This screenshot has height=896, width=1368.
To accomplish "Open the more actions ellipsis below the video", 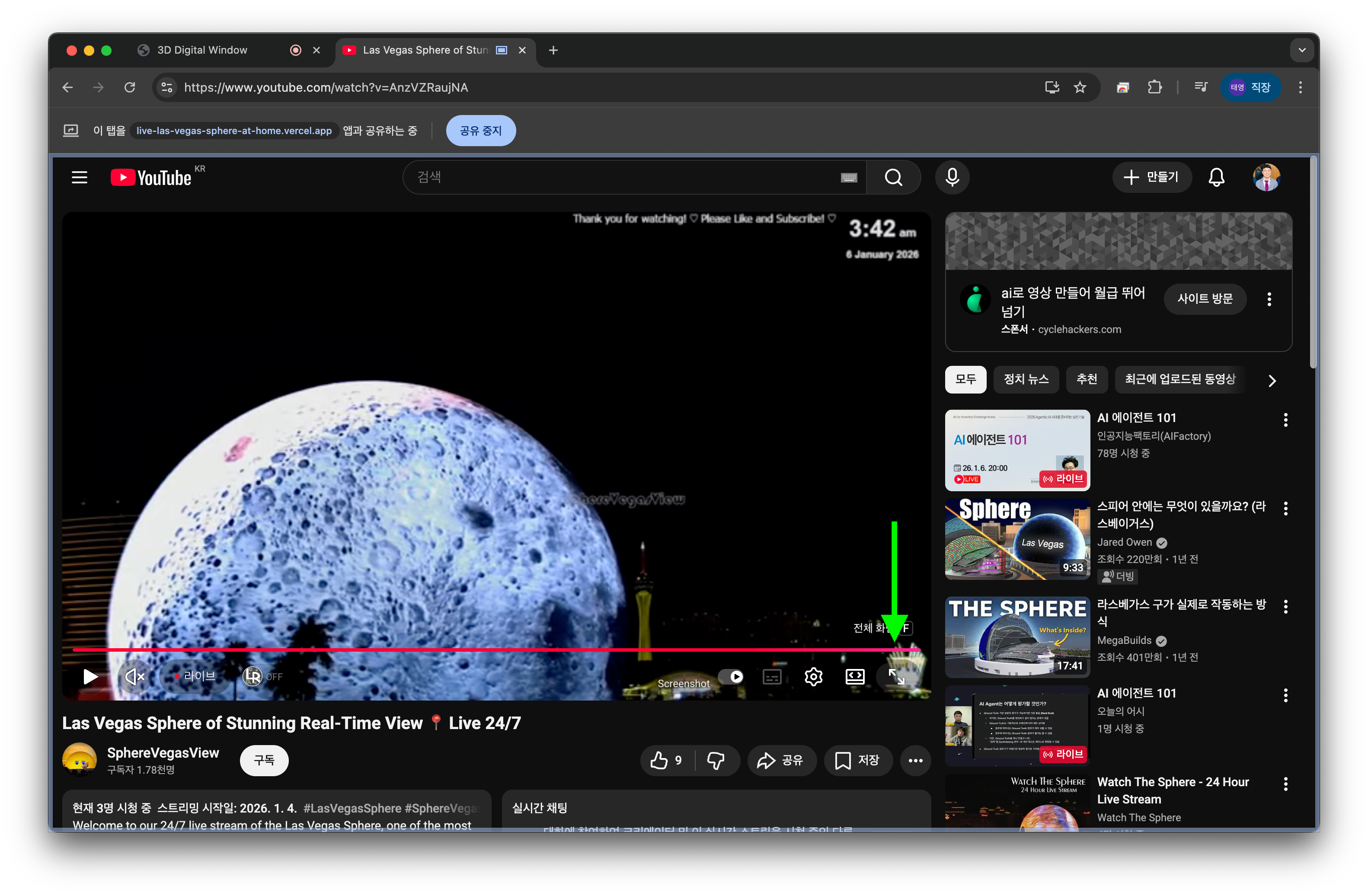I will coord(915,760).
